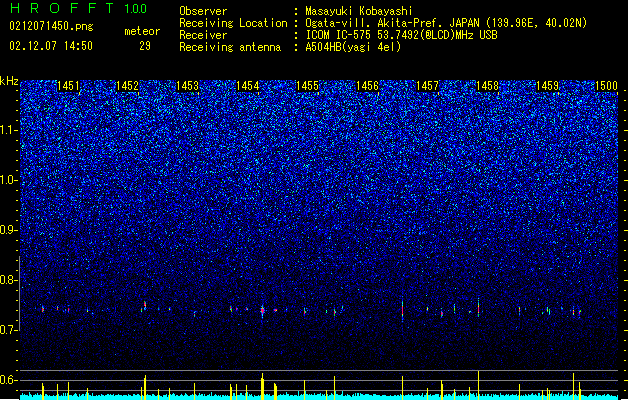Click the 1451 time marker
This screenshot has width=629, height=400.
pyautogui.click(x=68, y=85)
